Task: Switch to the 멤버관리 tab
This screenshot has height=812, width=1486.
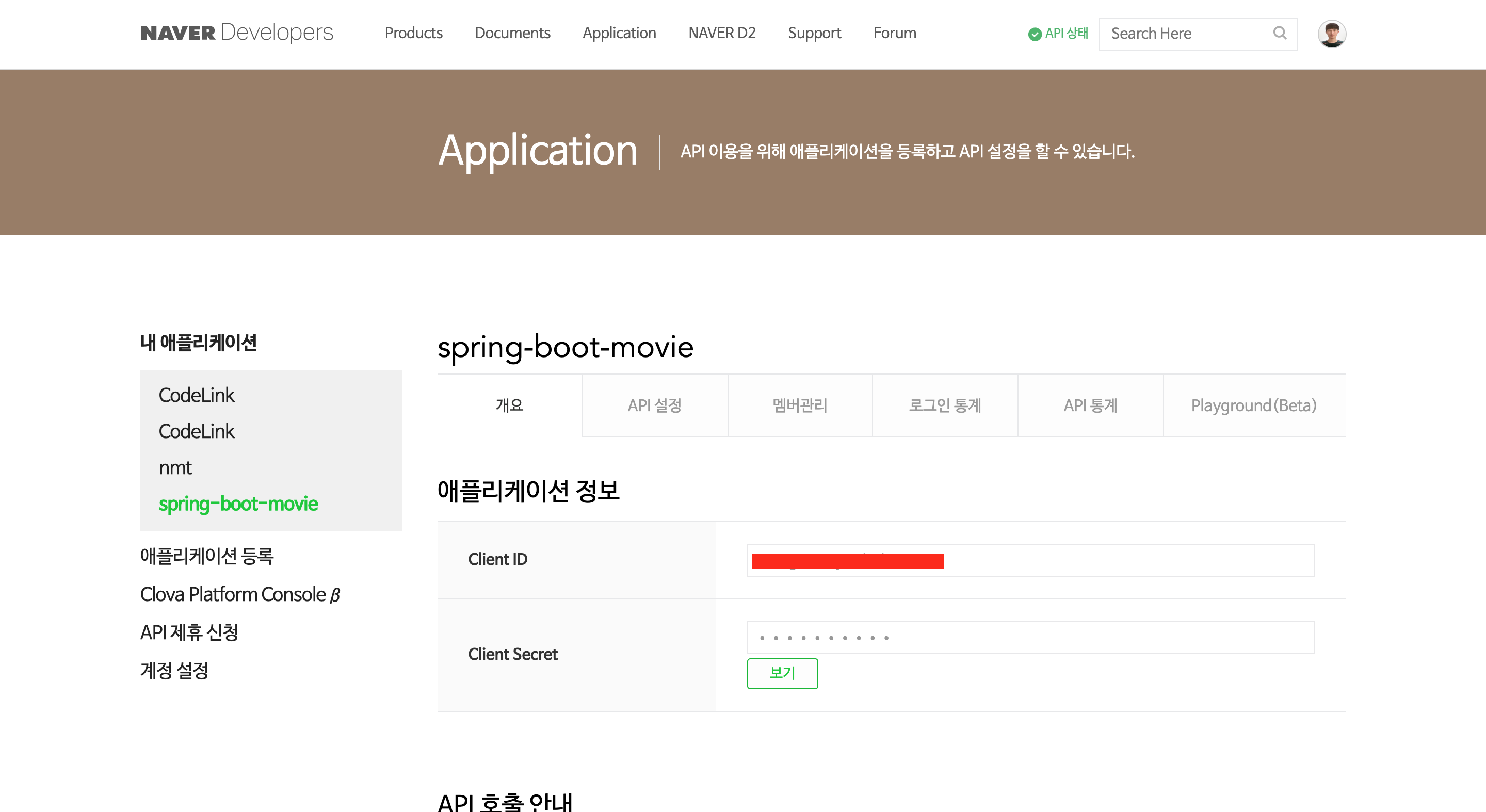Action: click(x=800, y=405)
